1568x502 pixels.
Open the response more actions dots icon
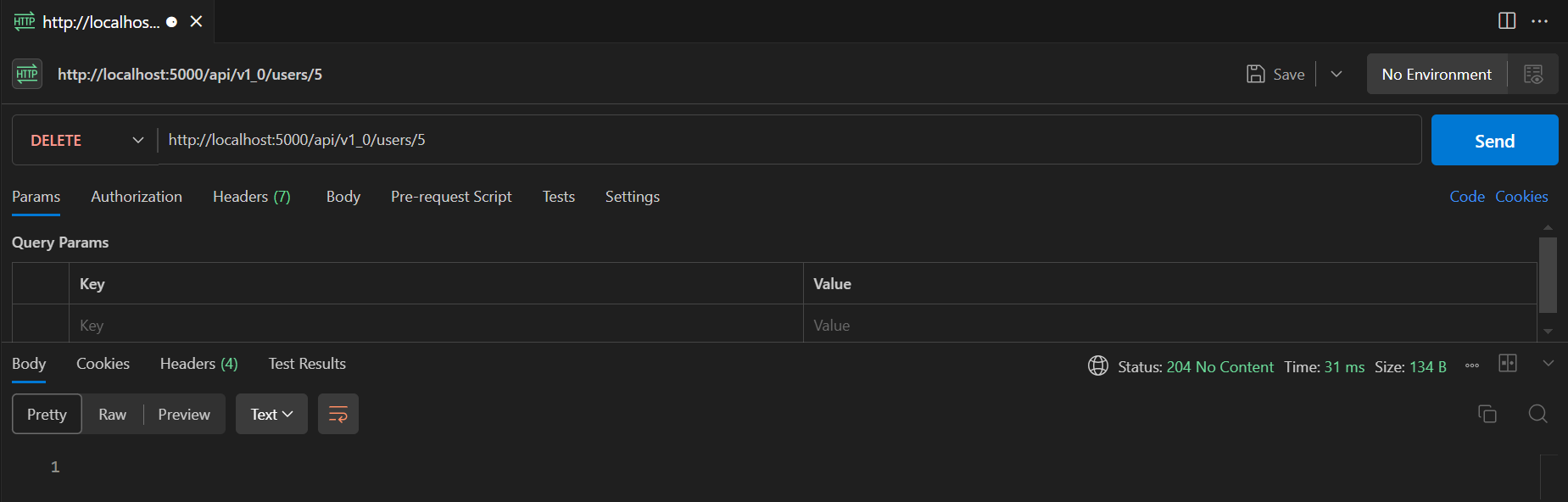(x=1472, y=365)
